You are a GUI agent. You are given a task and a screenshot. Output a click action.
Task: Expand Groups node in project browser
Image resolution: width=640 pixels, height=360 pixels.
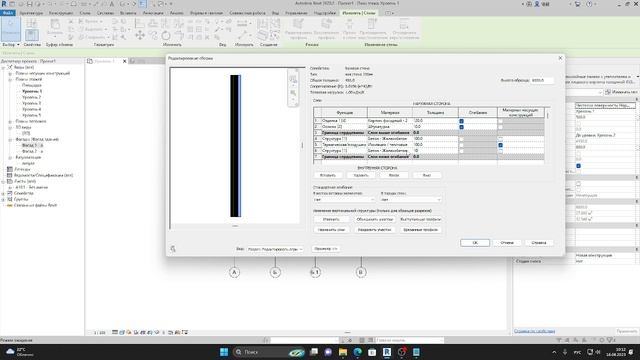click(3, 199)
